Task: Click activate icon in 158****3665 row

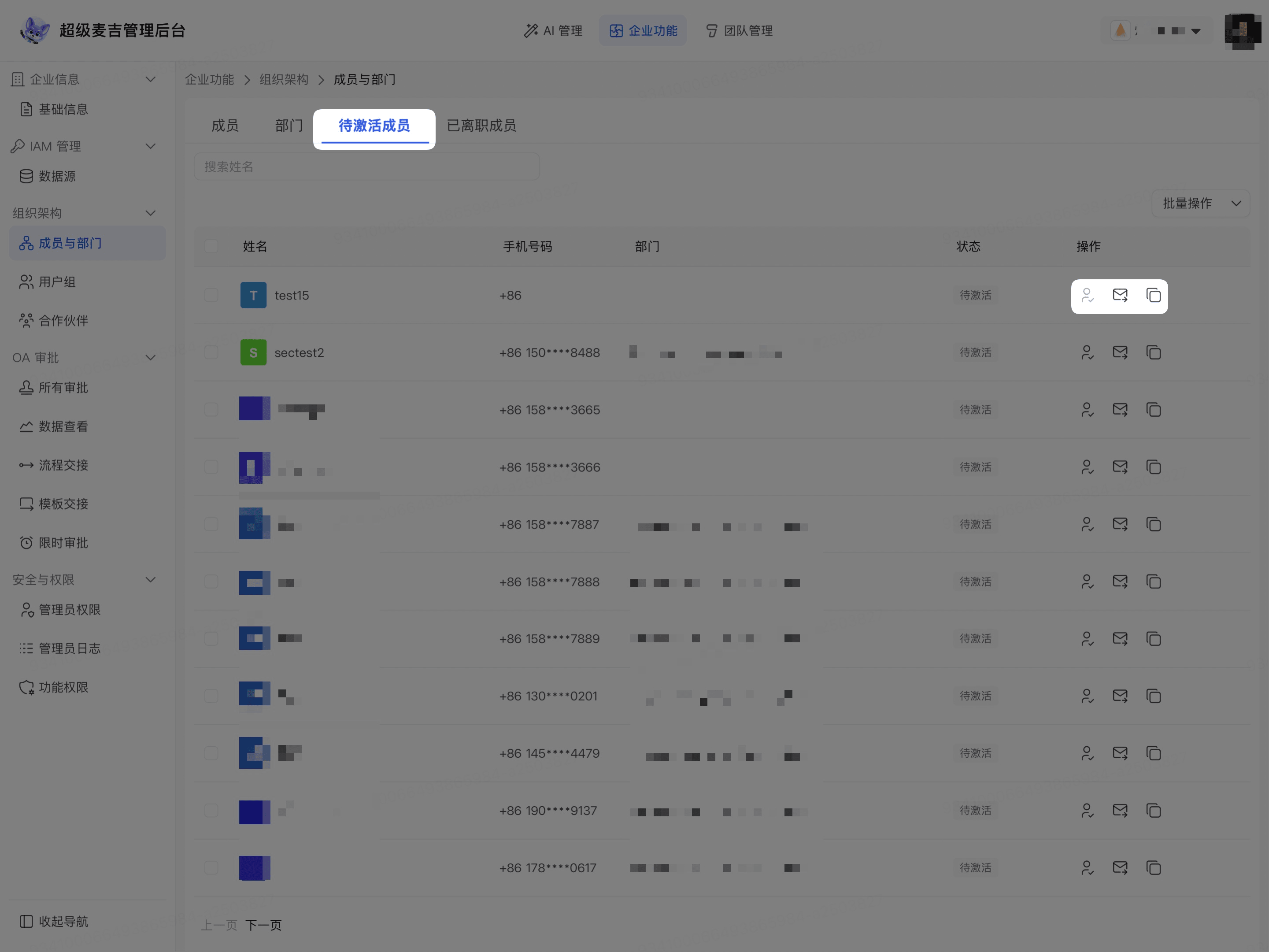Action: tap(1087, 410)
